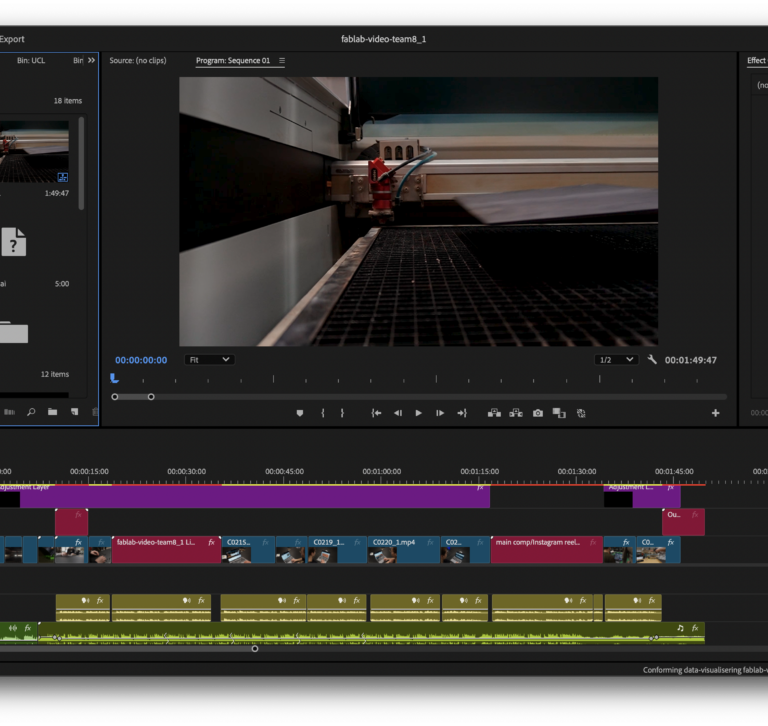Click the Mark In bracket icon

pyautogui.click(x=322, y=413)
